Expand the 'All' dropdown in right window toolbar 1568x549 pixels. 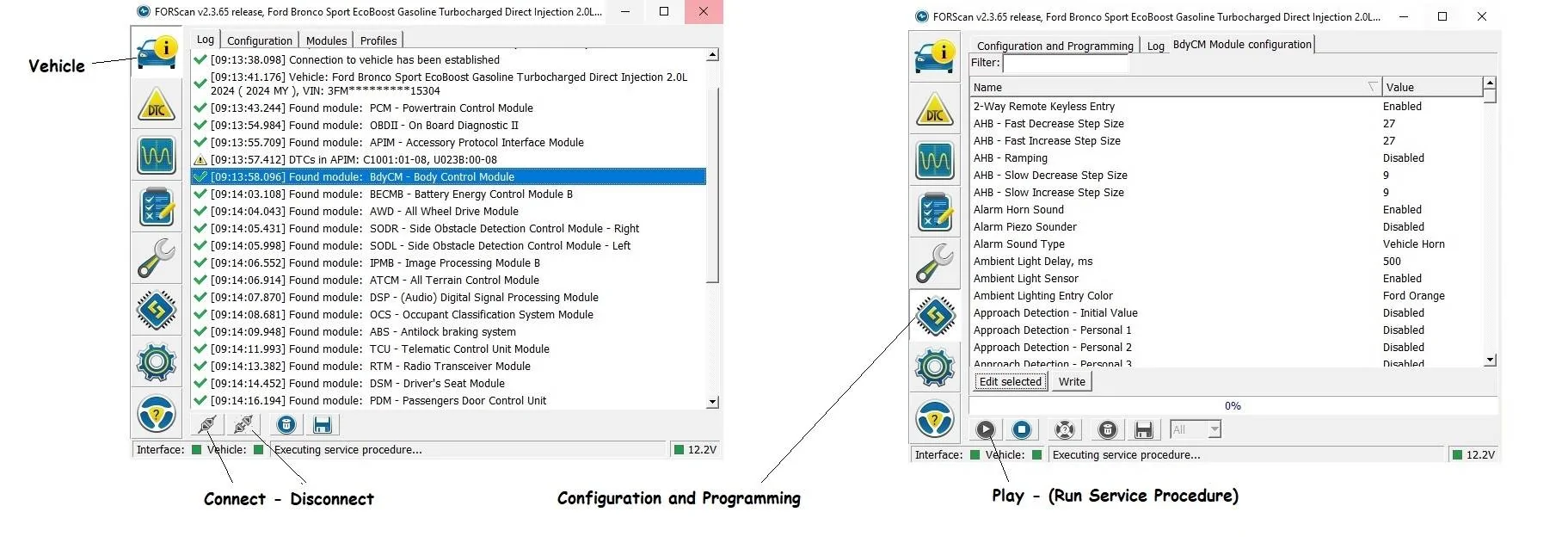click(x=1214, y=429)
